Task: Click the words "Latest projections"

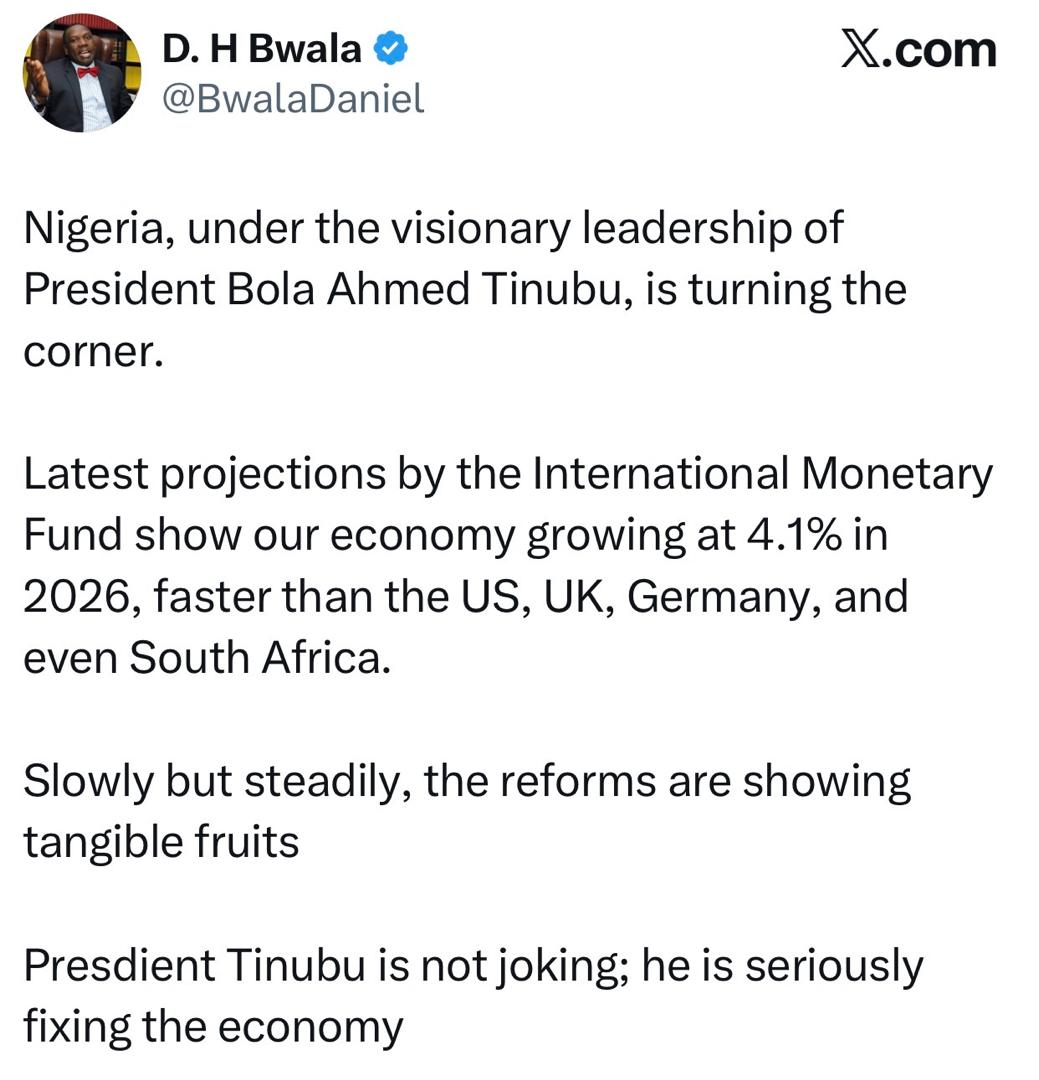Action: 201,474
